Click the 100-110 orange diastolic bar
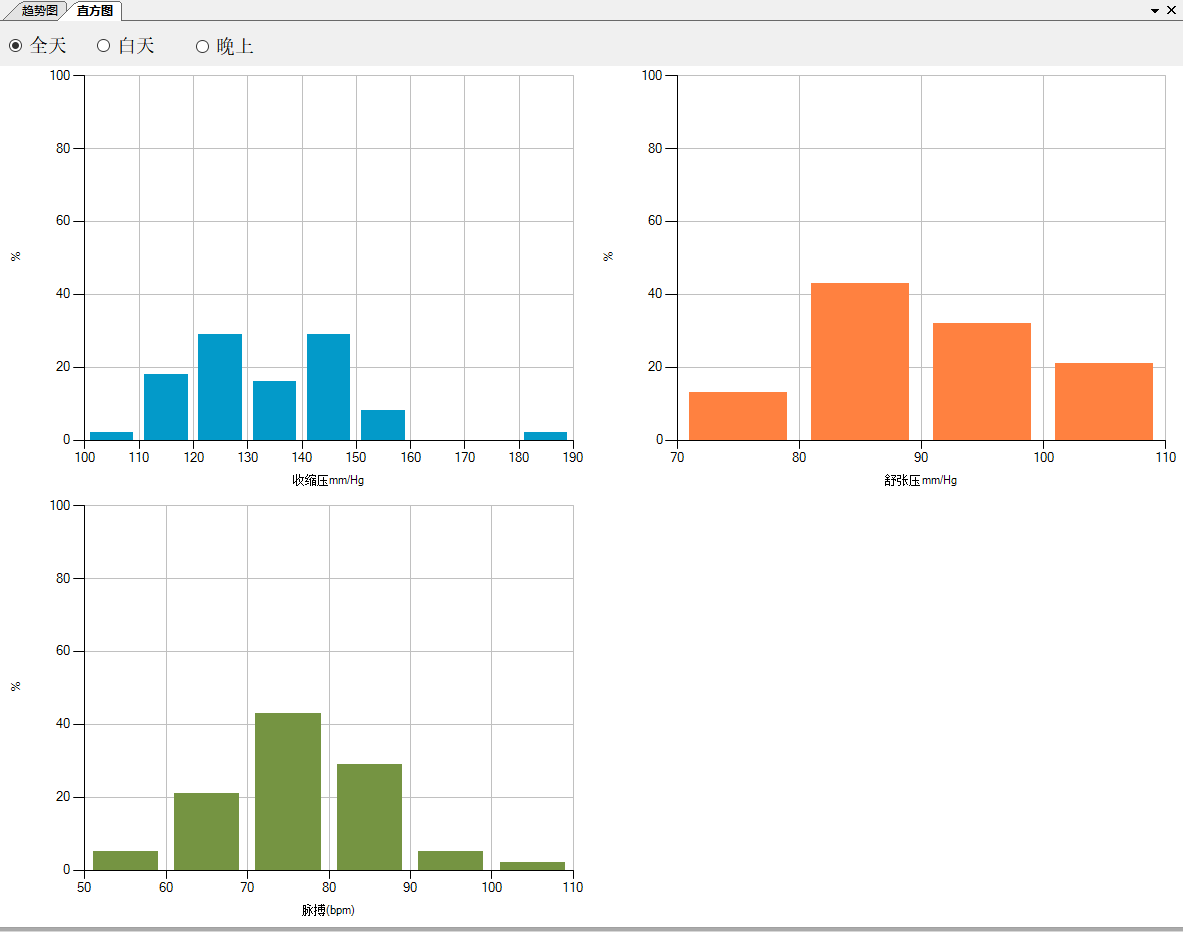The height and width of the screenshot is (932, 1183). (1103, 401)
